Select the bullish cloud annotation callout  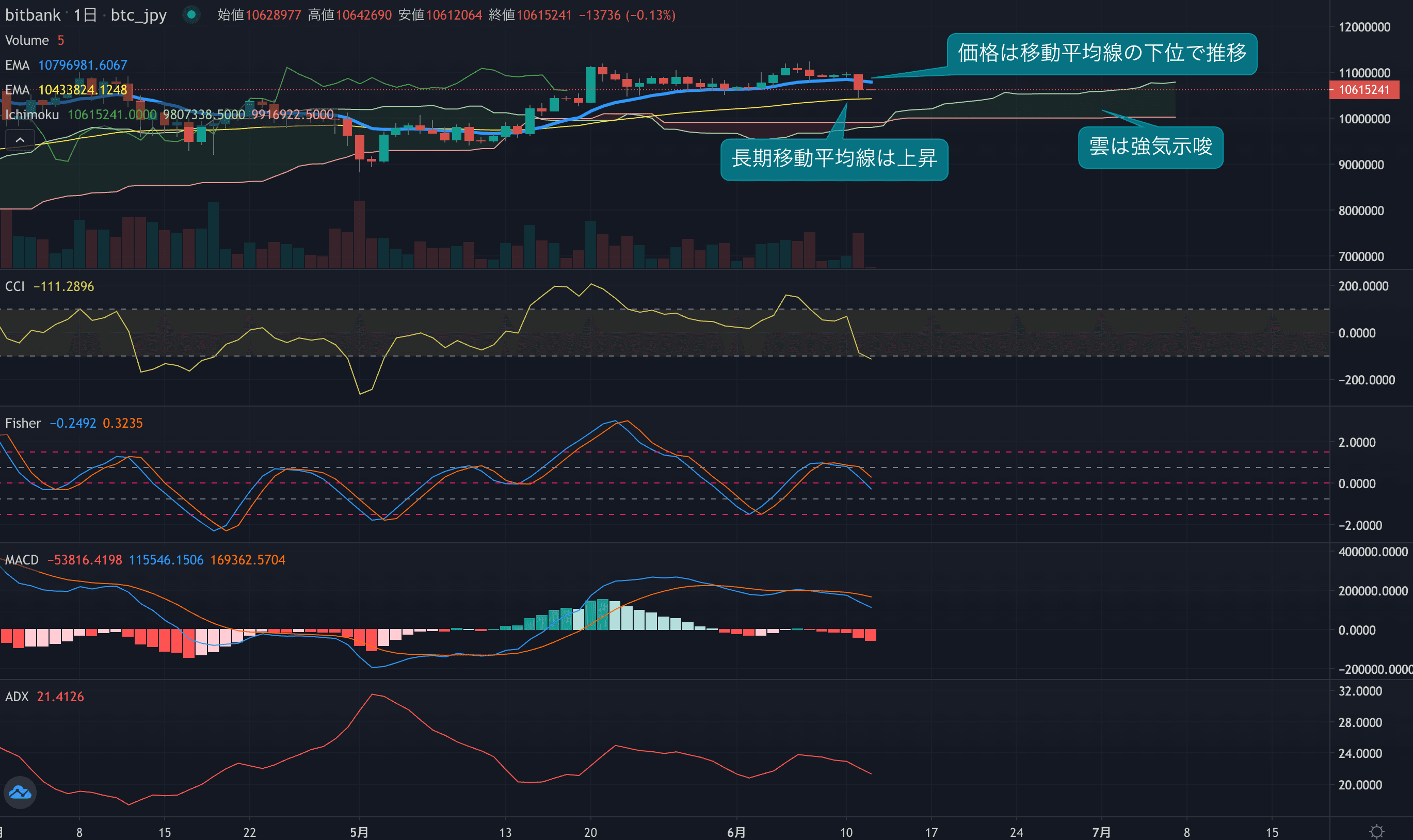point(1150,147)
